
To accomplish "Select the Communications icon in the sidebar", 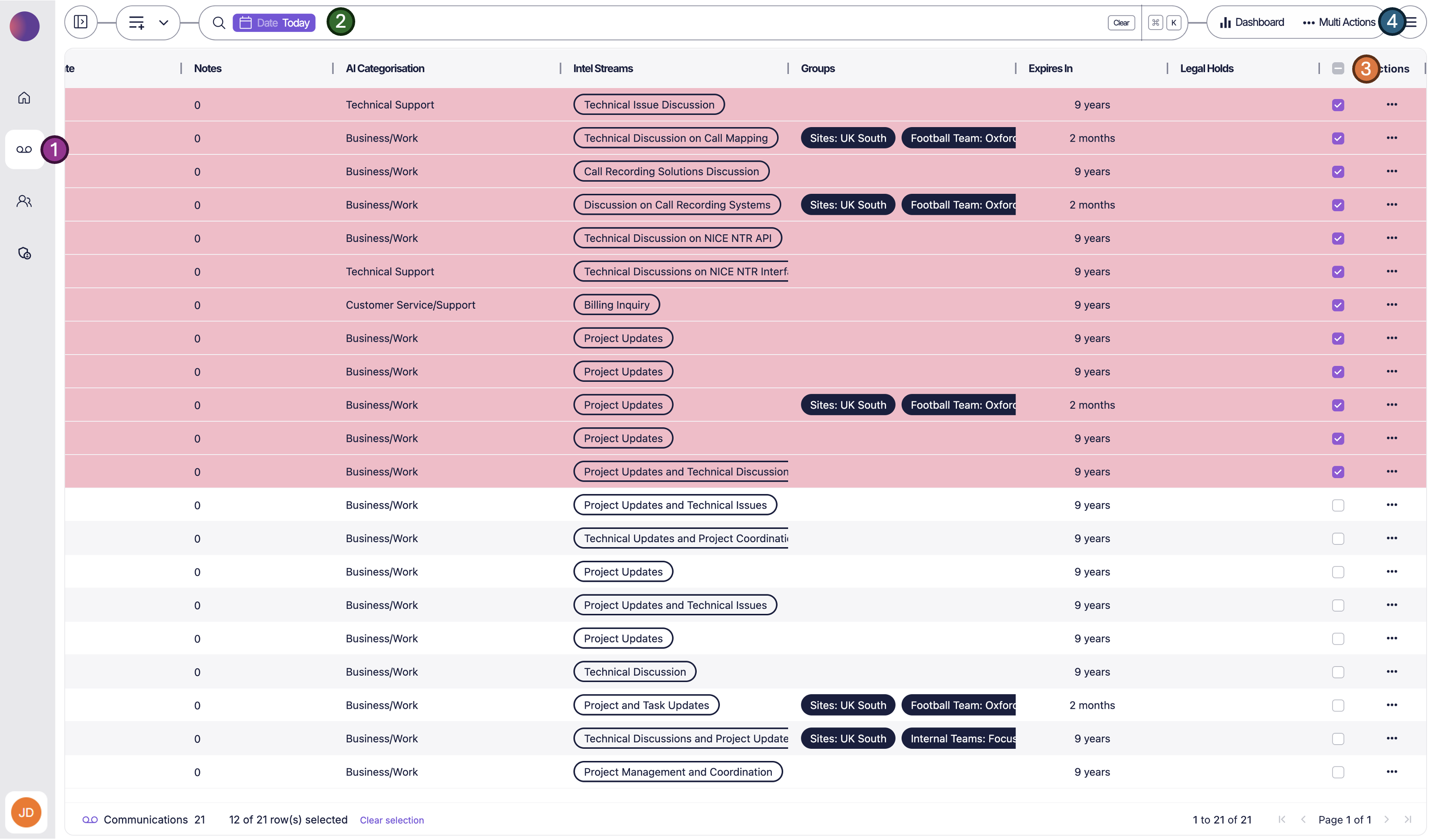I will [24, 149].
